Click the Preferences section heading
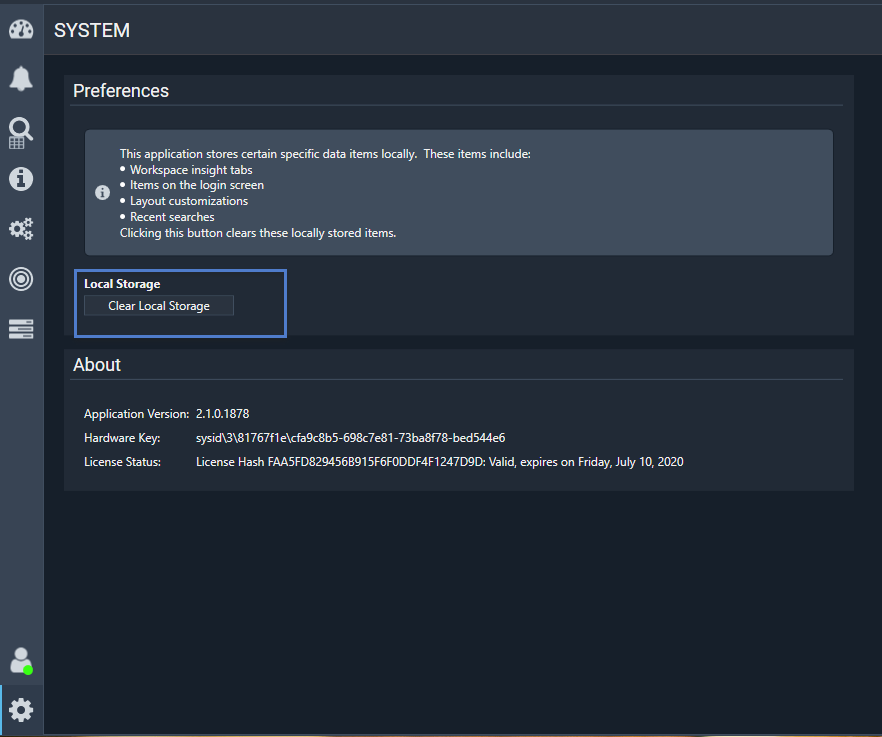The height and width of the screenshot is (737, 882). tap(121, 91)
